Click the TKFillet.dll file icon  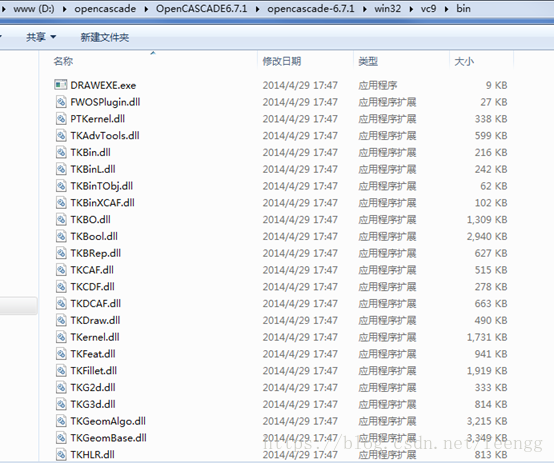coord(61,370)
